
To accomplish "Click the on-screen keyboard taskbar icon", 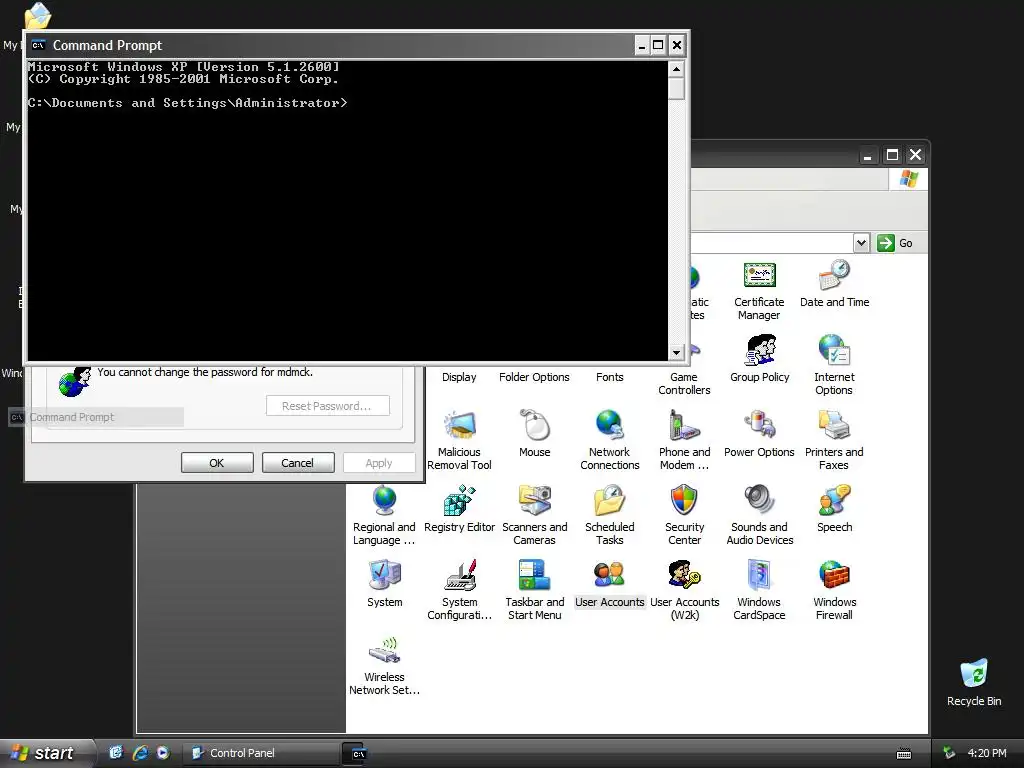I will point(904,754).
